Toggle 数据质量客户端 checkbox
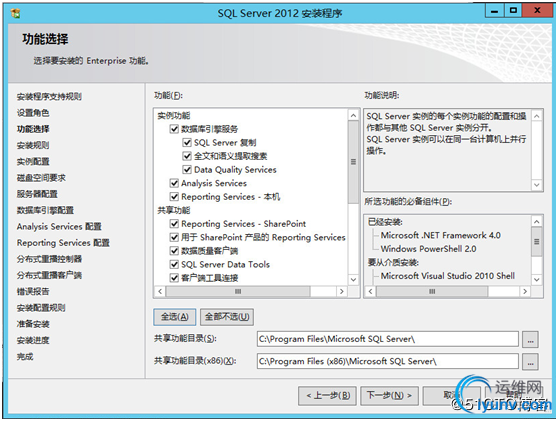Image resolution: width=558 pixels, height=421 pixels. tap(174, 251)
